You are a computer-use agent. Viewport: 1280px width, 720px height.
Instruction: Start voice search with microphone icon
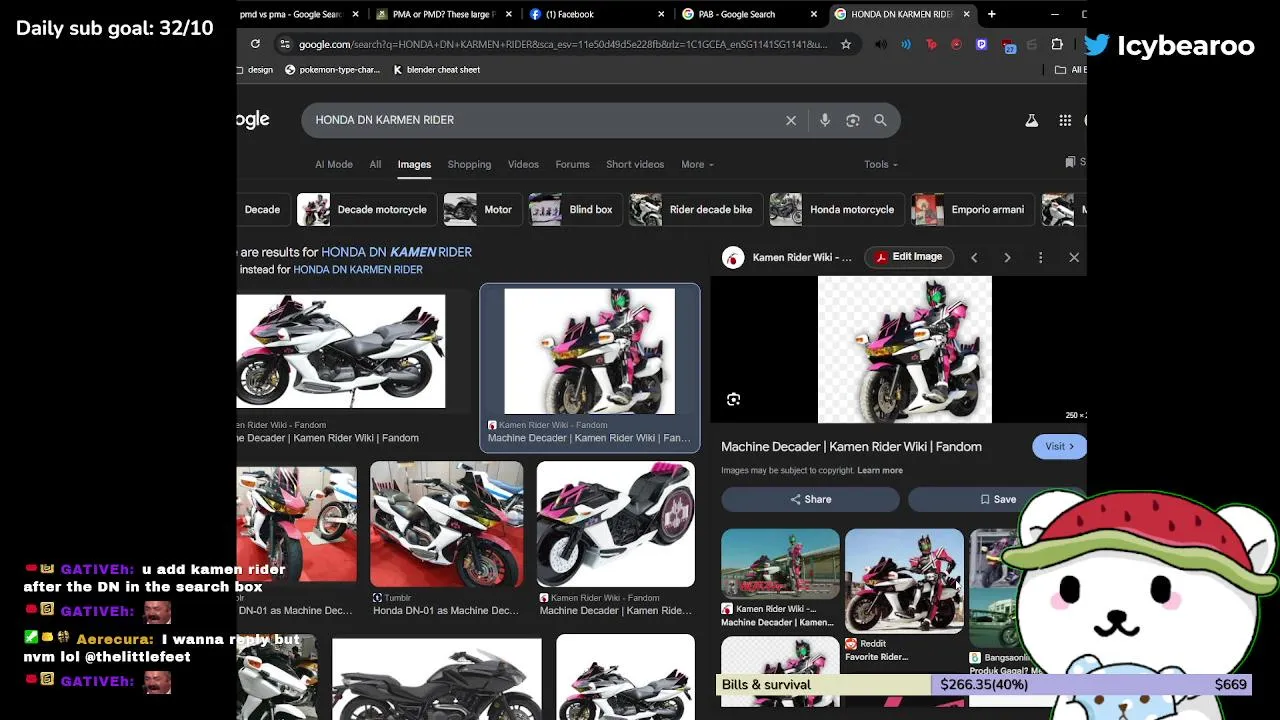pyautogui.click(x=825, y=120)
